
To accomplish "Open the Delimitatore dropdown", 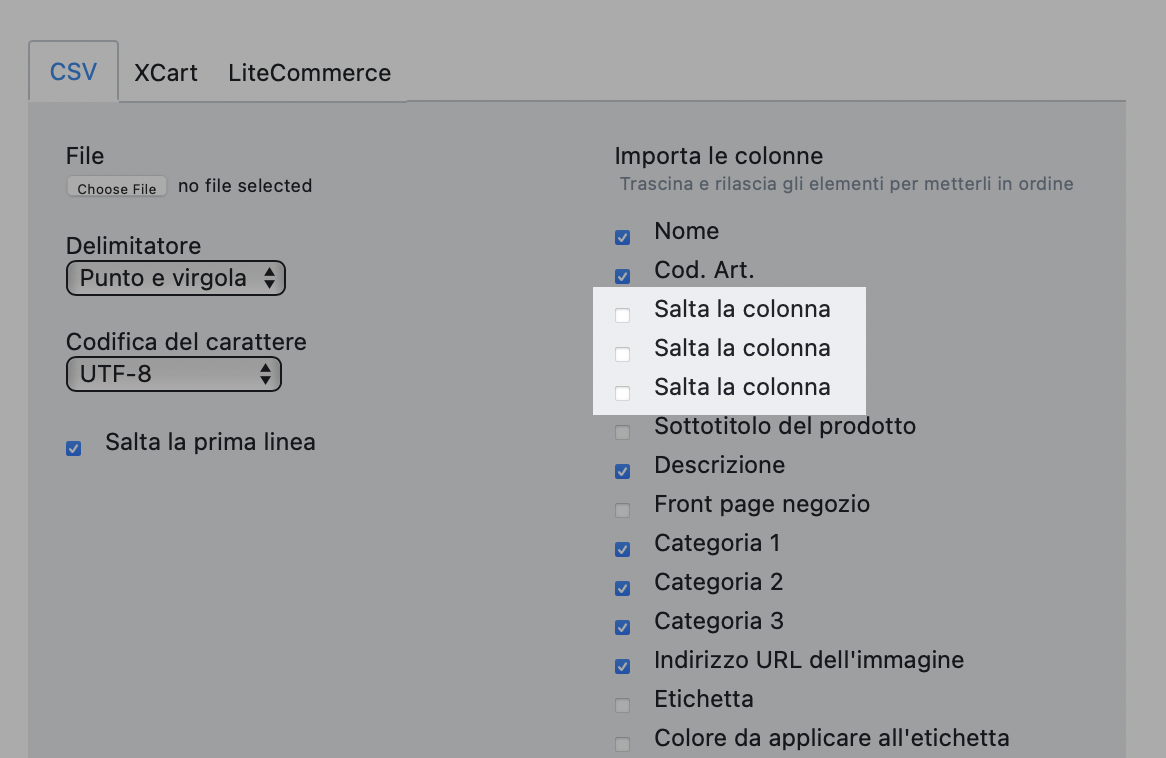I will [x=175, y=277].
